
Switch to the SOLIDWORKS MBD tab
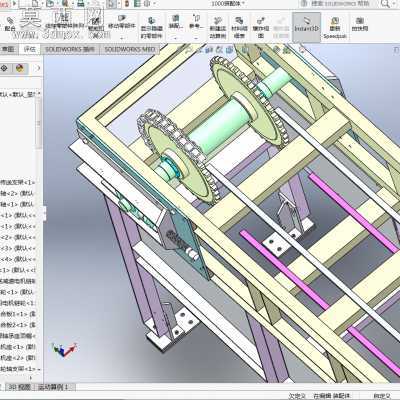[130, 49]
